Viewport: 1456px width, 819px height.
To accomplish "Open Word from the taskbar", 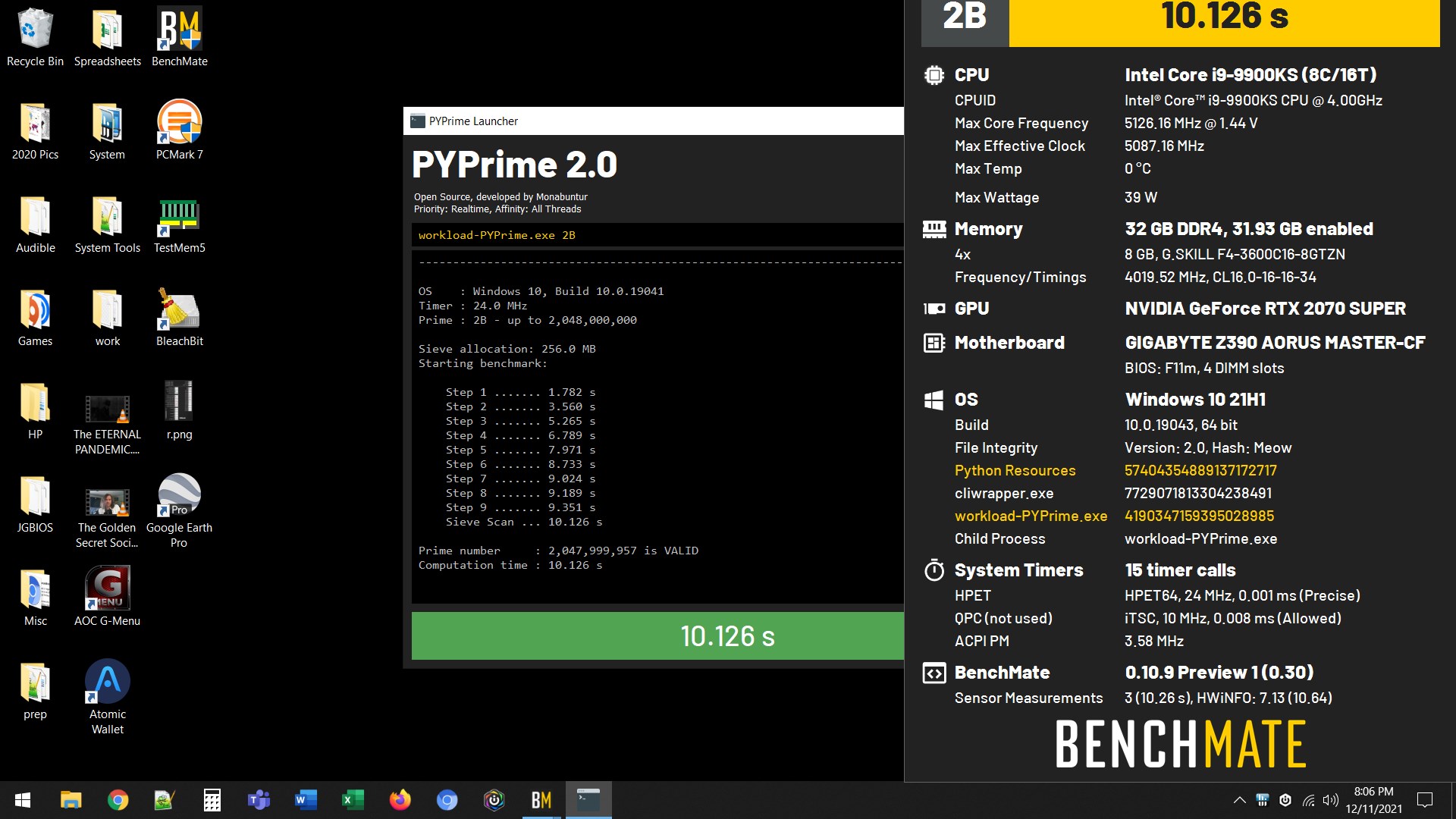I will (306, 800).
